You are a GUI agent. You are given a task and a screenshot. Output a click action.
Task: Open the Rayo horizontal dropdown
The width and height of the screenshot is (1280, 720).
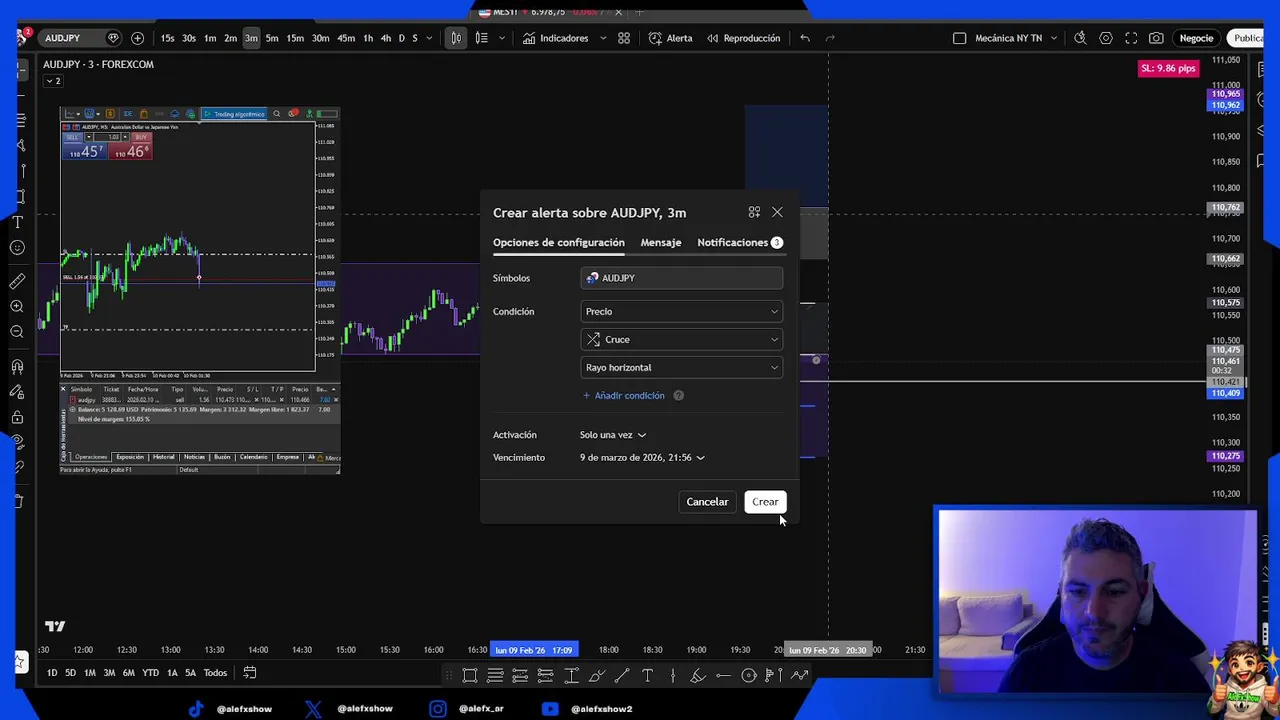point(682,367)
